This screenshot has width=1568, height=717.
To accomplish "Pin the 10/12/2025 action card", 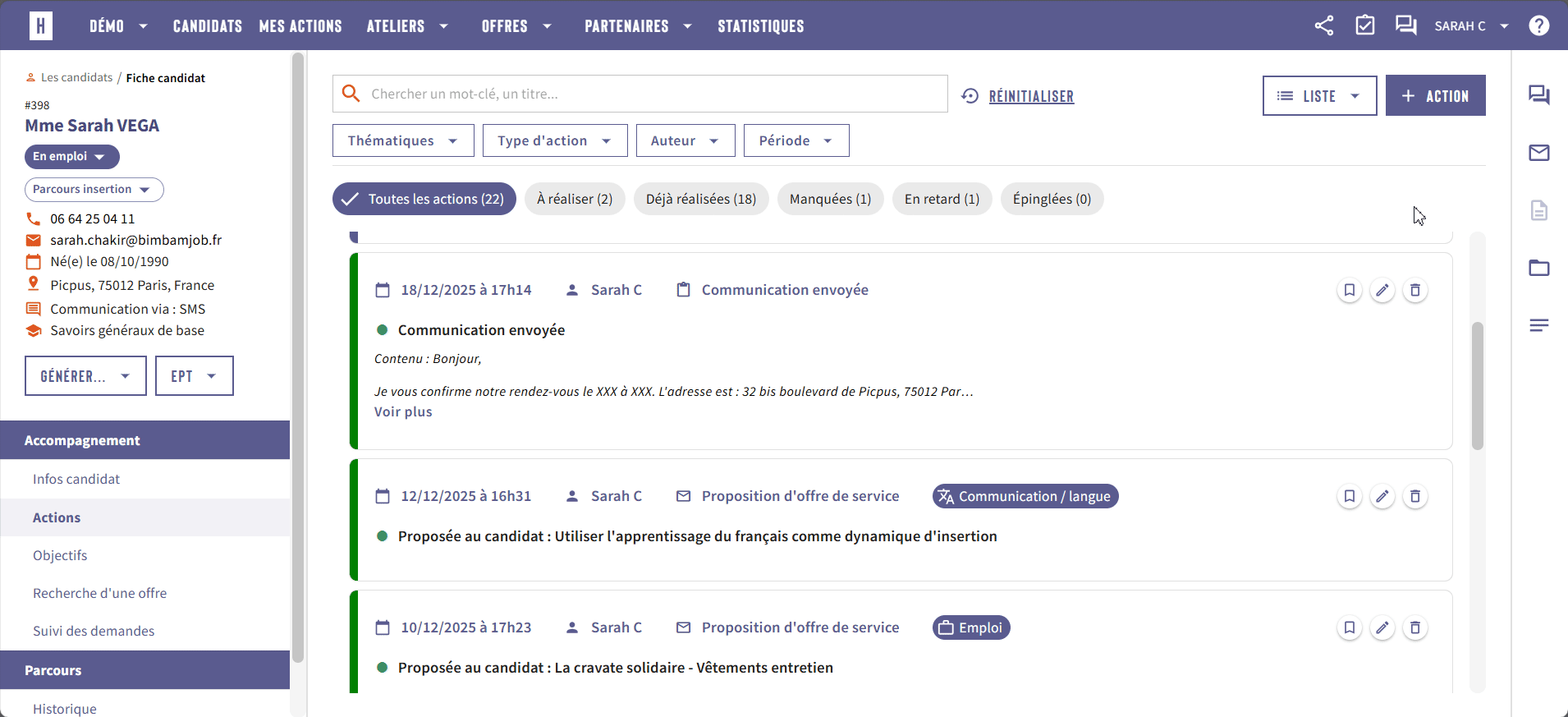I will (1350, 627).
